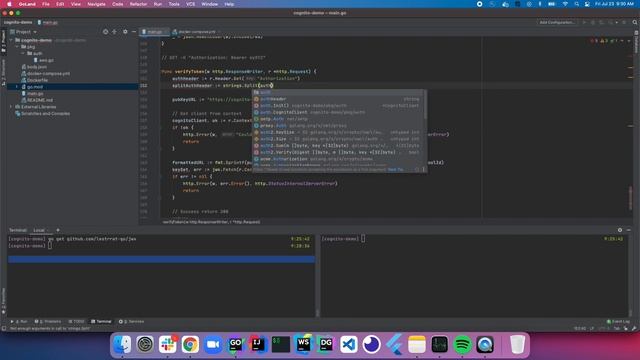Click the Event Log icon in status bar
This screenshot has width=640, height=360.
pos(618,322)
